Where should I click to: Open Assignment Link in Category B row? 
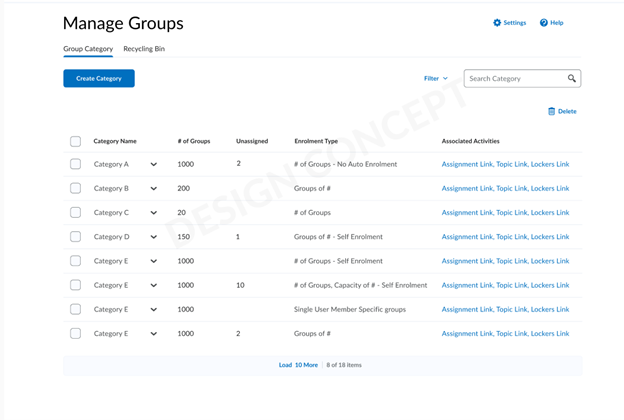467,188
